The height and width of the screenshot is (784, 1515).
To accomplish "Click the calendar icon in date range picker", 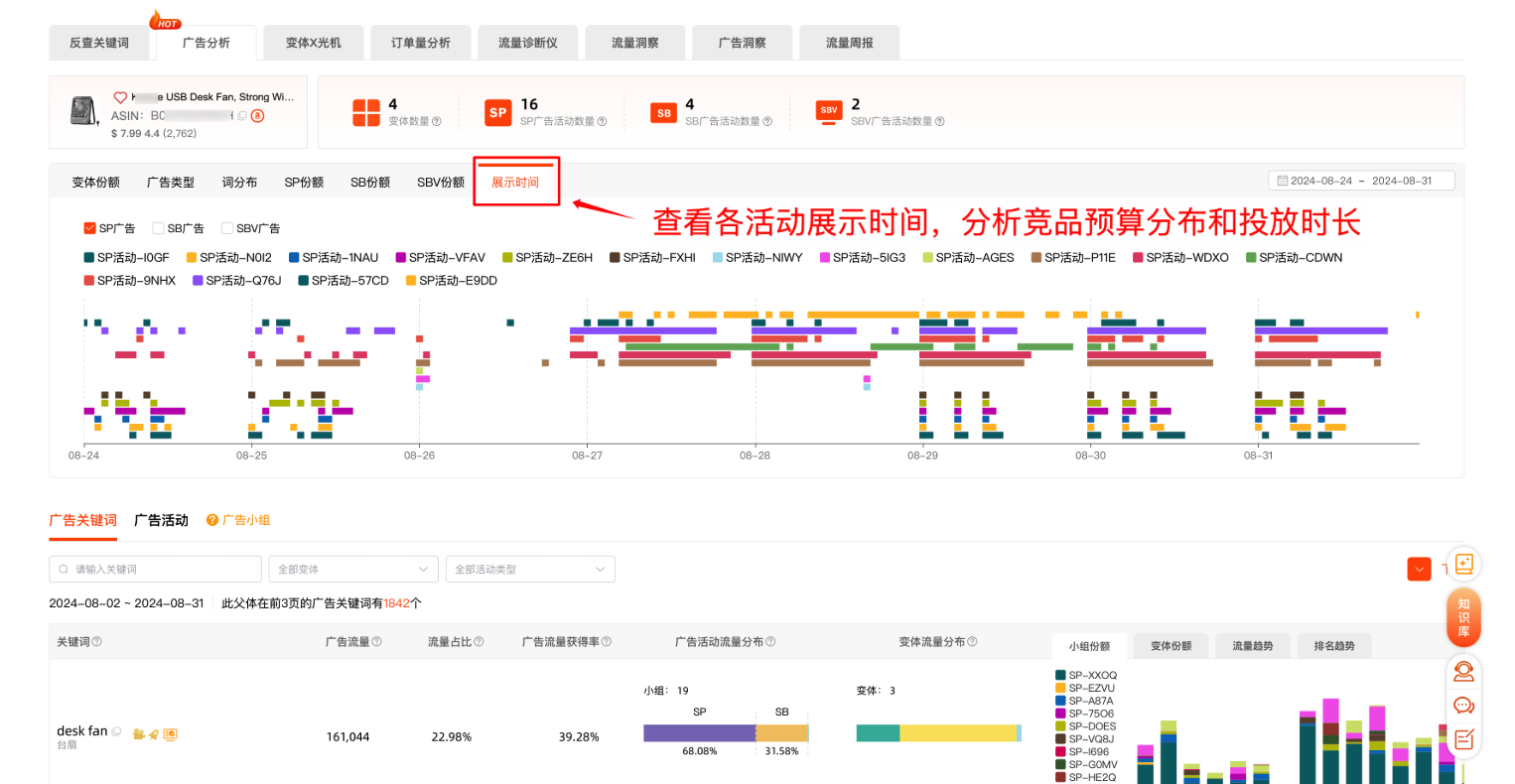I will [1283, 181].
